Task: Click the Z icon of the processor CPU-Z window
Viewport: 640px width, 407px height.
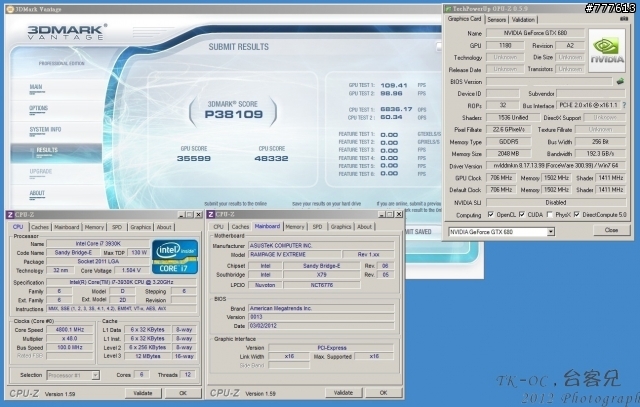Action: 10,214
